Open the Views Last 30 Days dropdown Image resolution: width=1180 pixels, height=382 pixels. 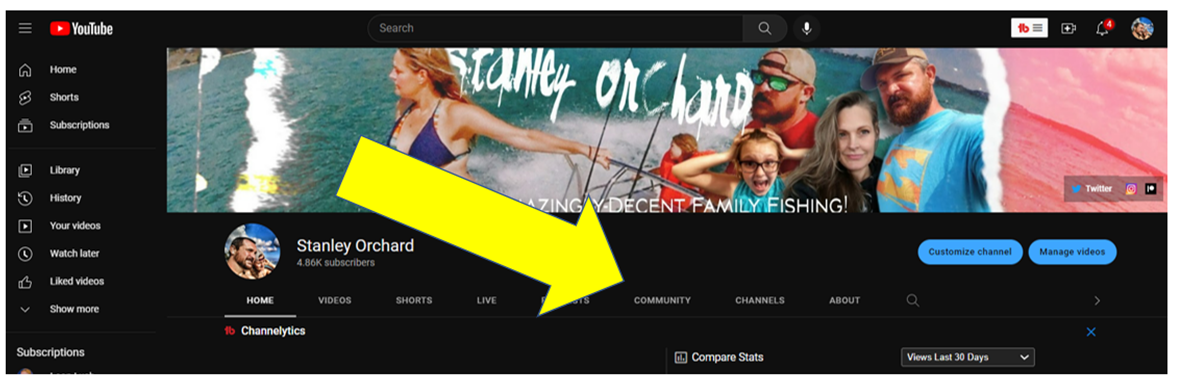click(x=968, y=357)
